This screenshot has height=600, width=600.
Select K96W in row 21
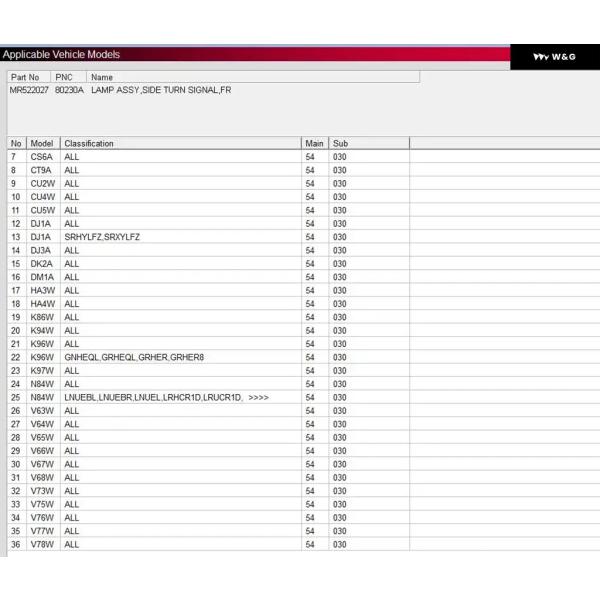tap(42, 344)
